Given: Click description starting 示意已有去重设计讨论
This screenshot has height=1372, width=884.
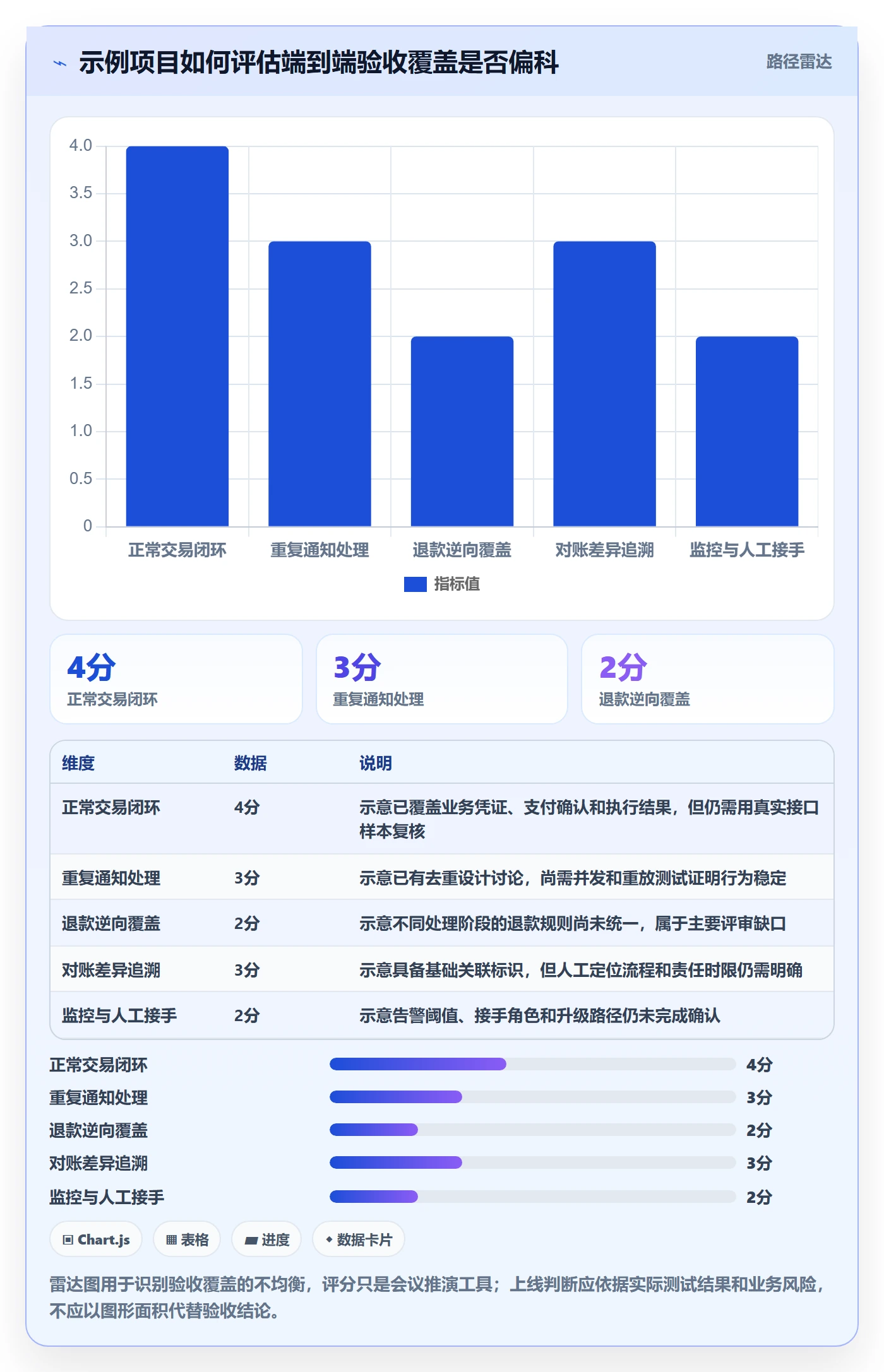Looking at the screenshot, I should [573, 878].
